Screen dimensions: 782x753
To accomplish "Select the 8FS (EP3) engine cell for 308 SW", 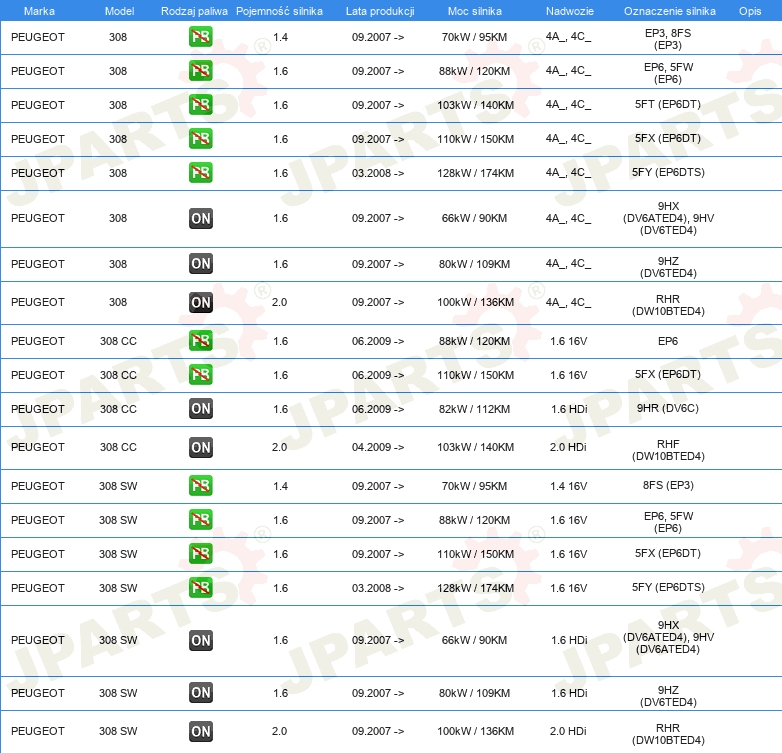I will (668, 485).
